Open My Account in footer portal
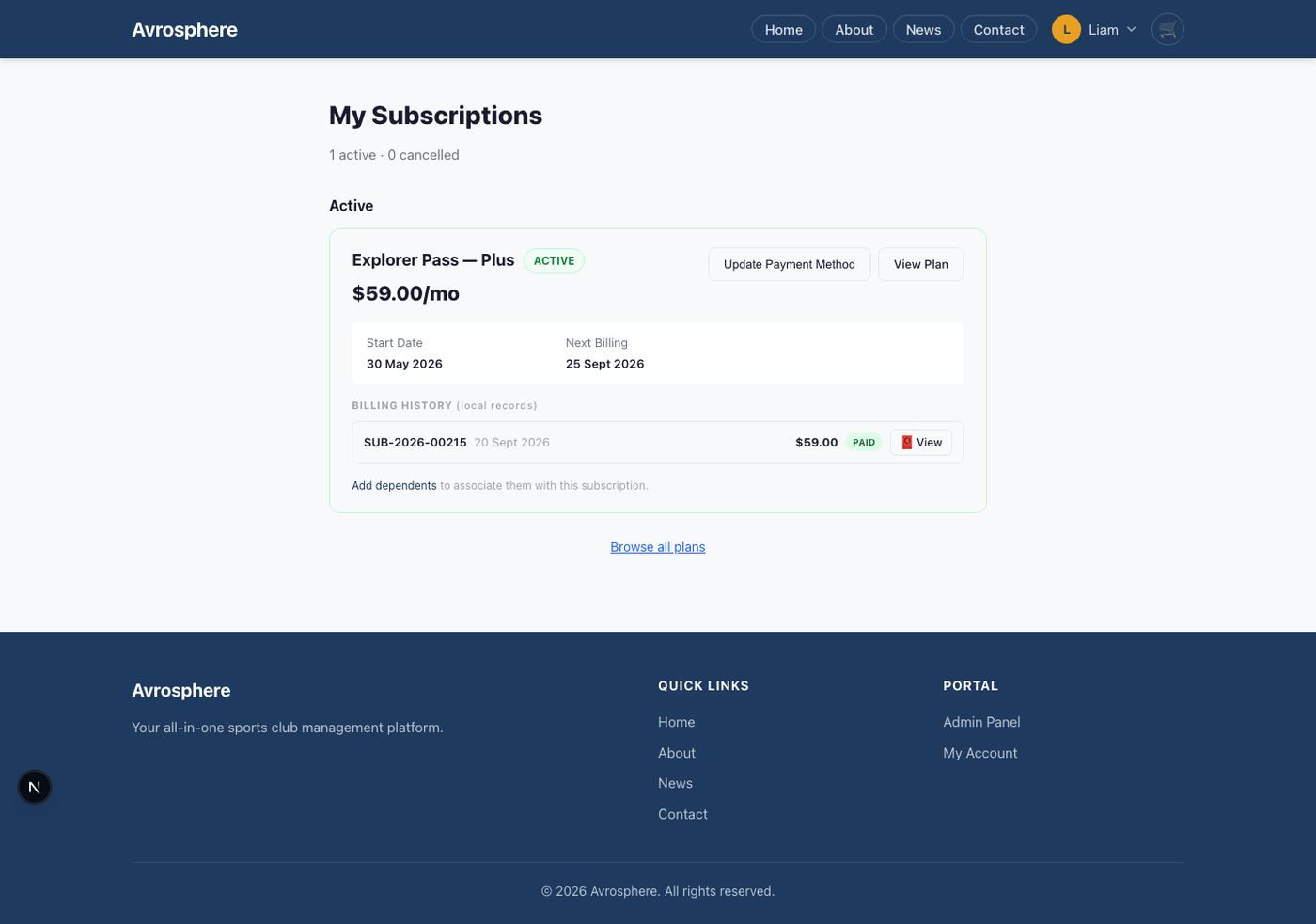 point(979,753)
